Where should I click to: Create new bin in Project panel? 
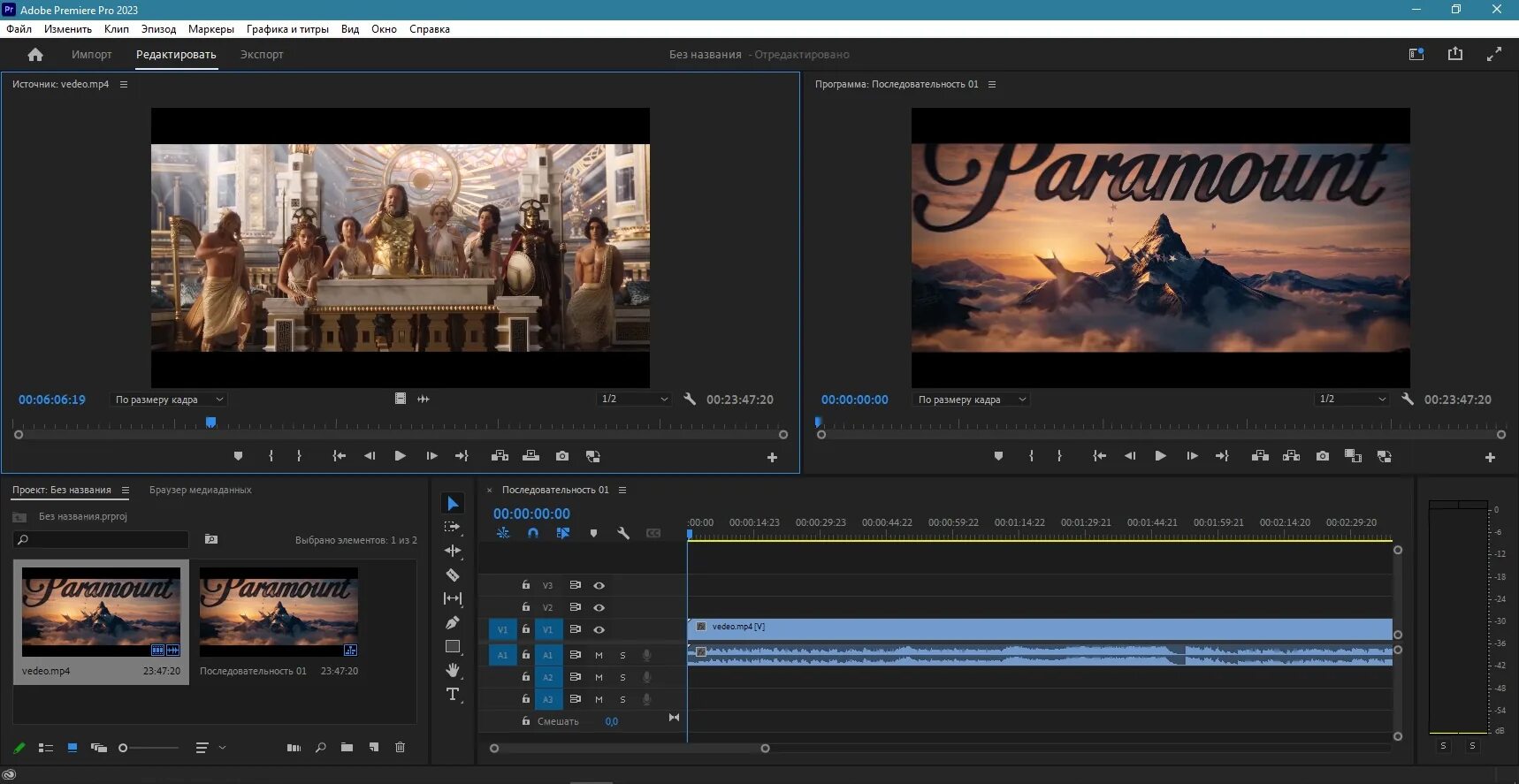click(347, 748)
